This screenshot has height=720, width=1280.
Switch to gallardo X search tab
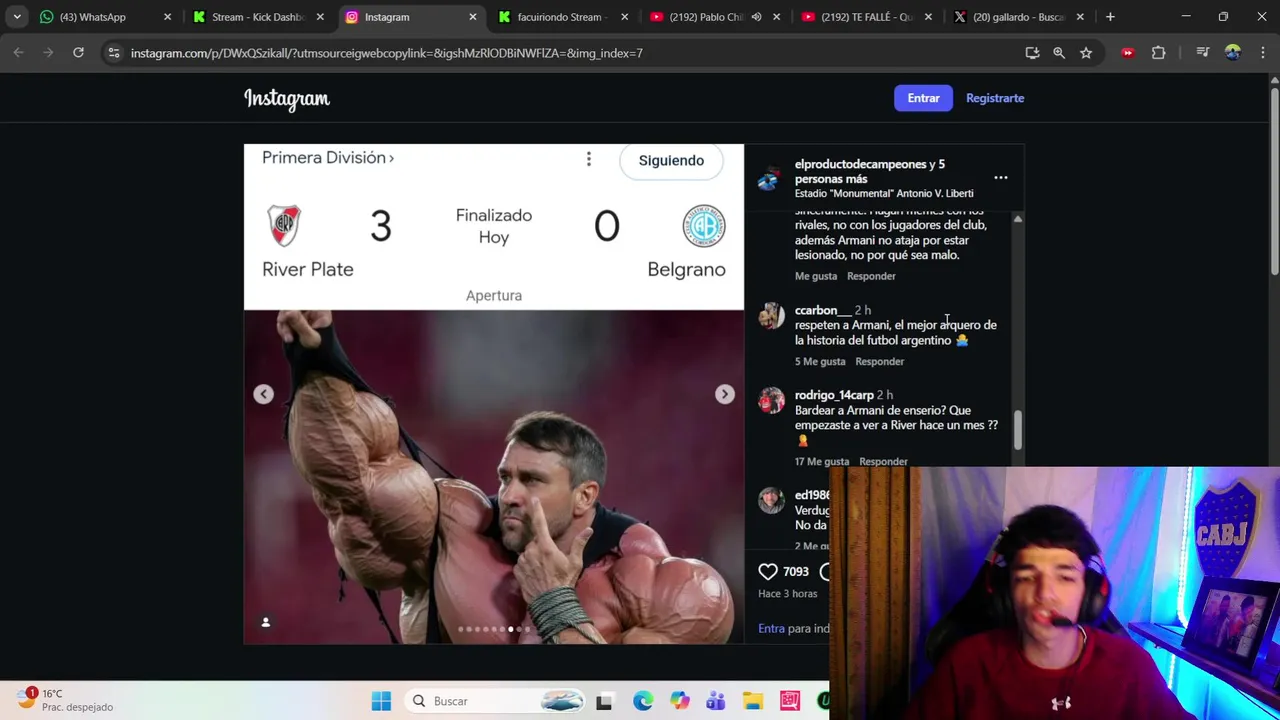(1019, 17)
